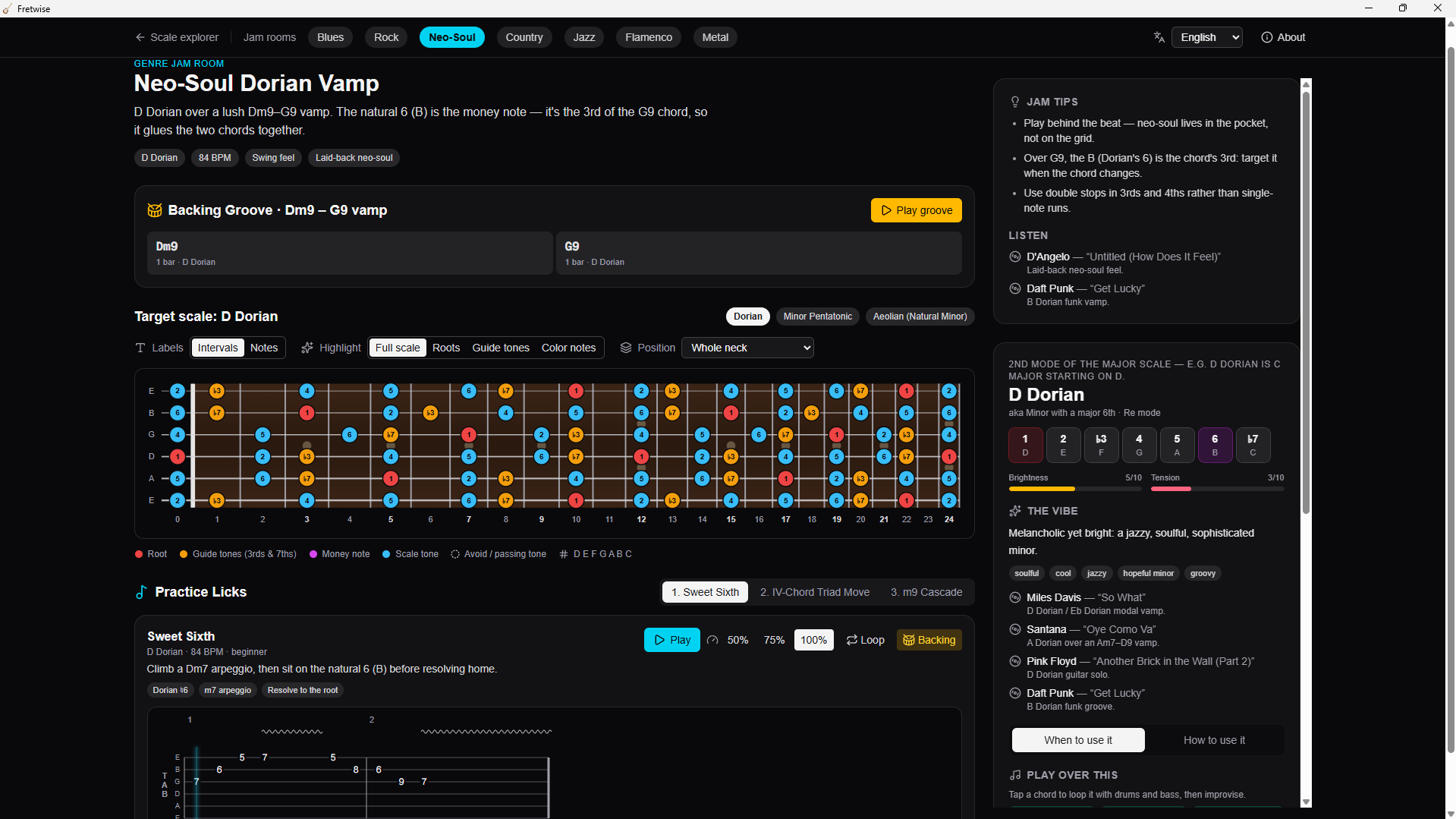Click the lightbulb icon by Jam Tips
The width and height of the screenshot is (1456, 819).
pos(1015,102)
